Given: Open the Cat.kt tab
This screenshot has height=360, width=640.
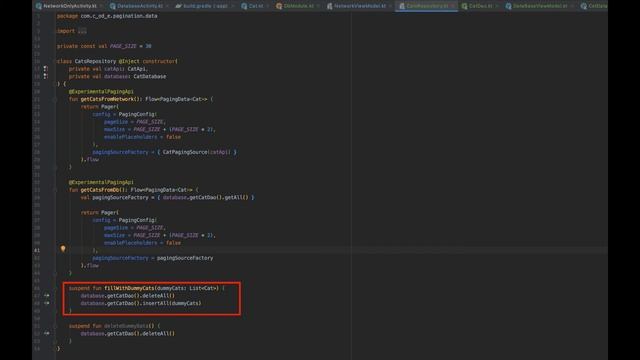Looking at the screenshot, I should point(256,6).
